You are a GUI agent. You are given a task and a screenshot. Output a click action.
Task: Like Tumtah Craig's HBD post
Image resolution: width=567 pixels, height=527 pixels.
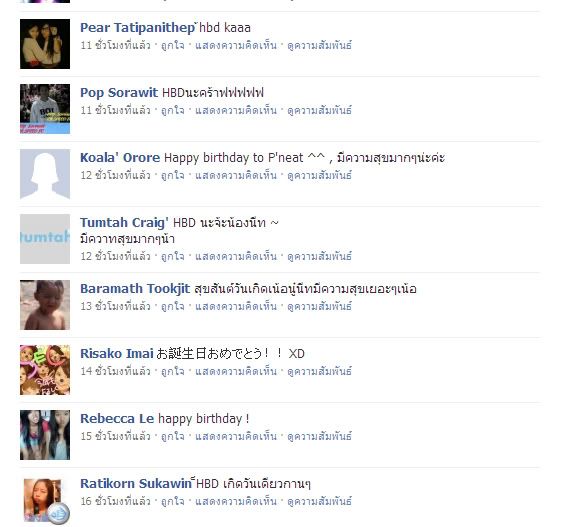click(172, 256)
